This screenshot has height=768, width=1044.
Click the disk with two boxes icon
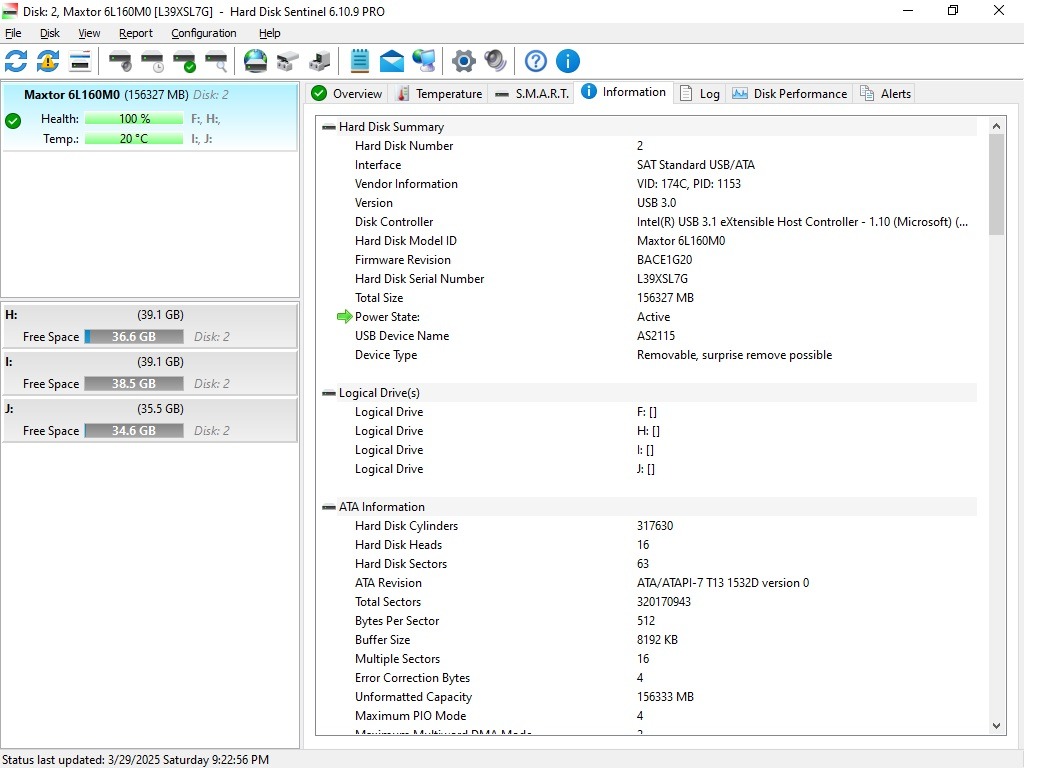(288, 61)
